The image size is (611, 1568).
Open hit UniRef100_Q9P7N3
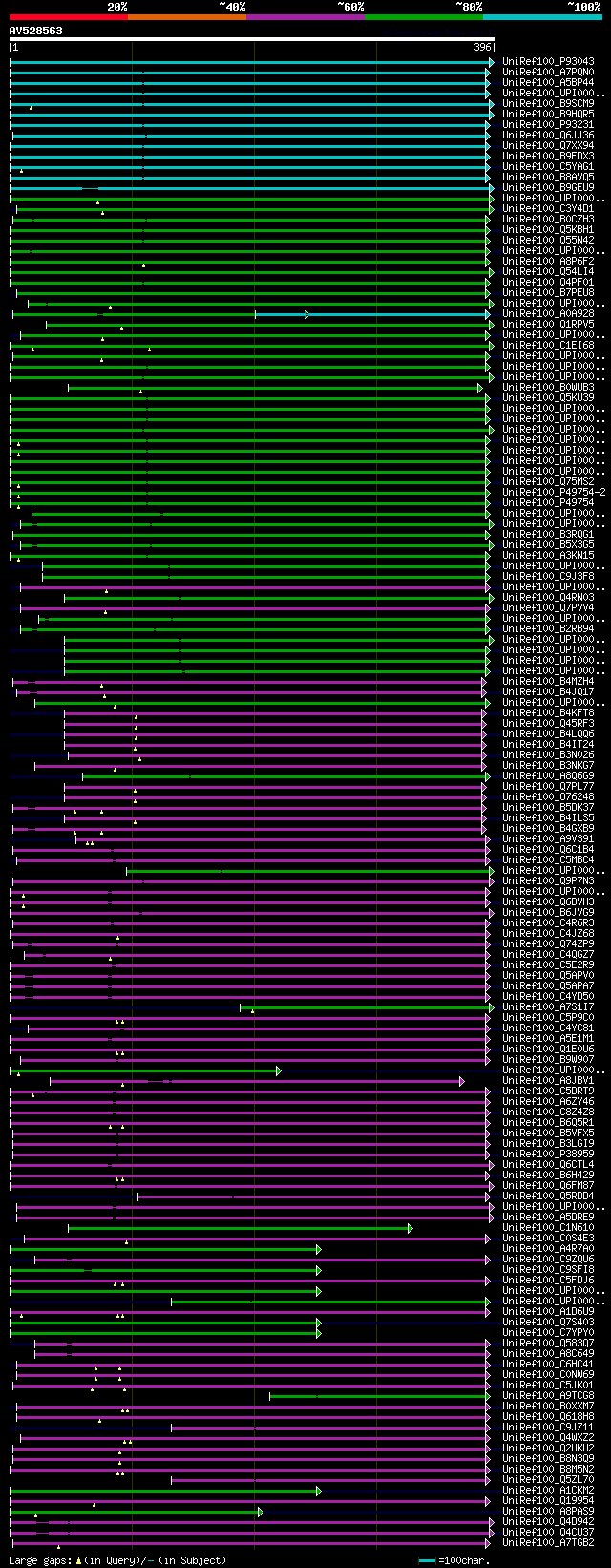[x=548, y=881]
